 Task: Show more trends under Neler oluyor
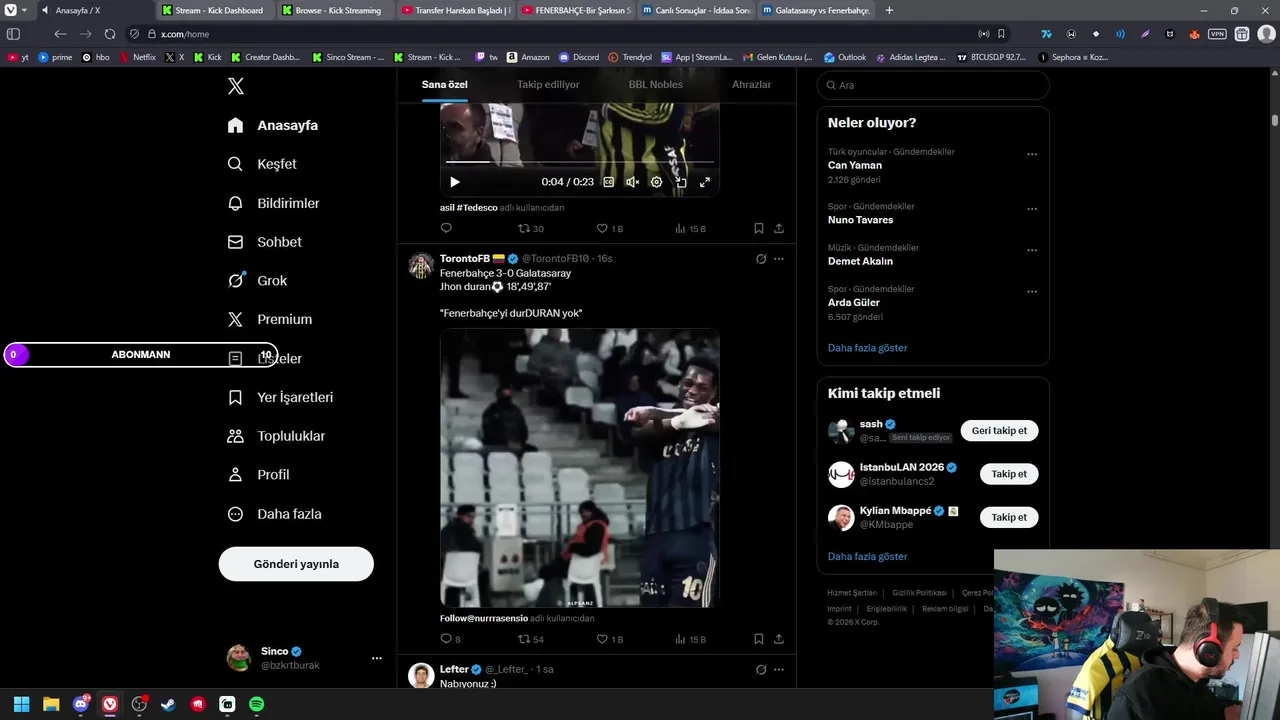[x=867, y=348]
